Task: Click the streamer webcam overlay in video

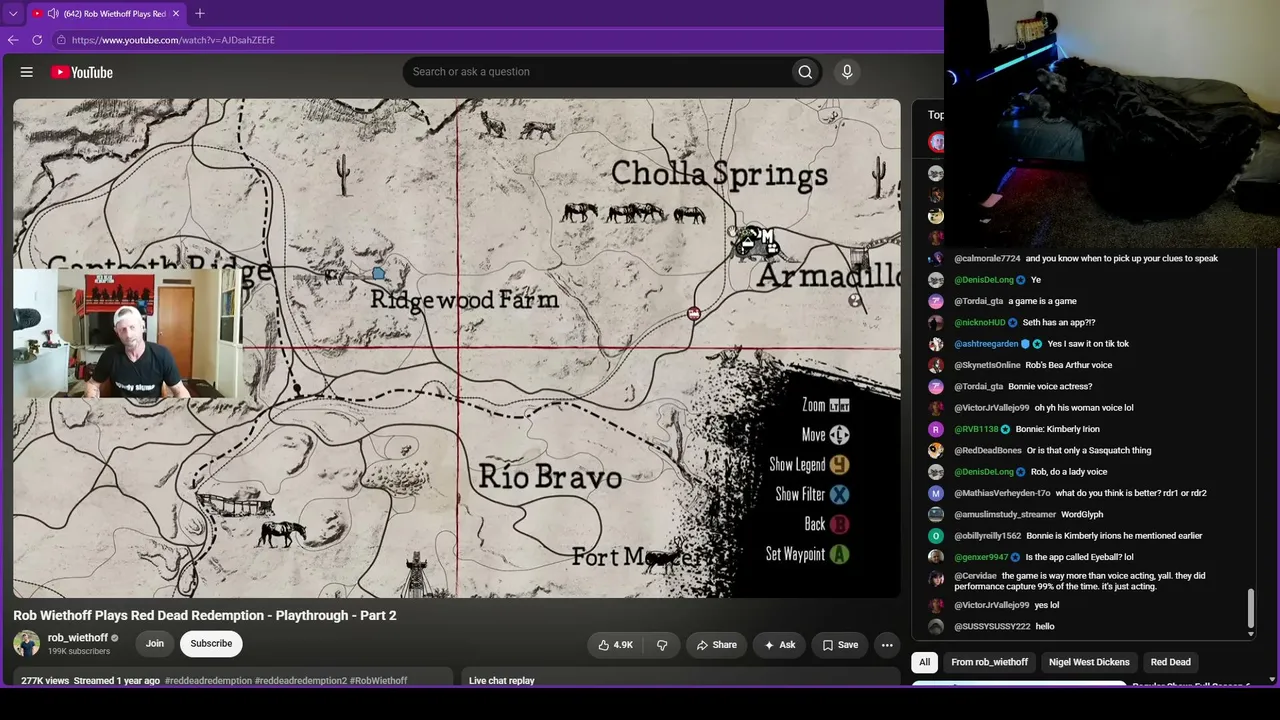Action: coord(128,333)
